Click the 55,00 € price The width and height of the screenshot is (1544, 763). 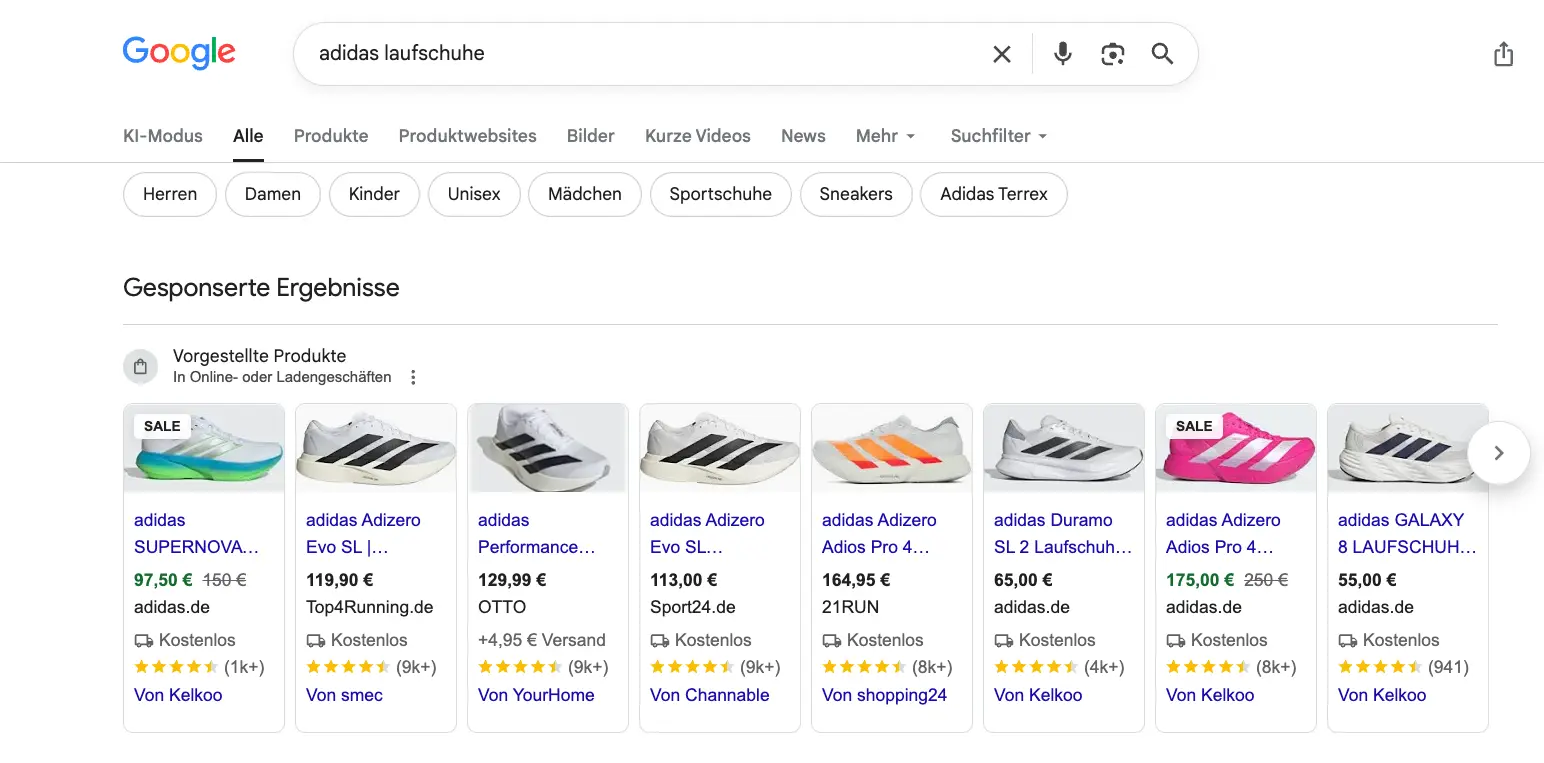[x=1365, y=580]
